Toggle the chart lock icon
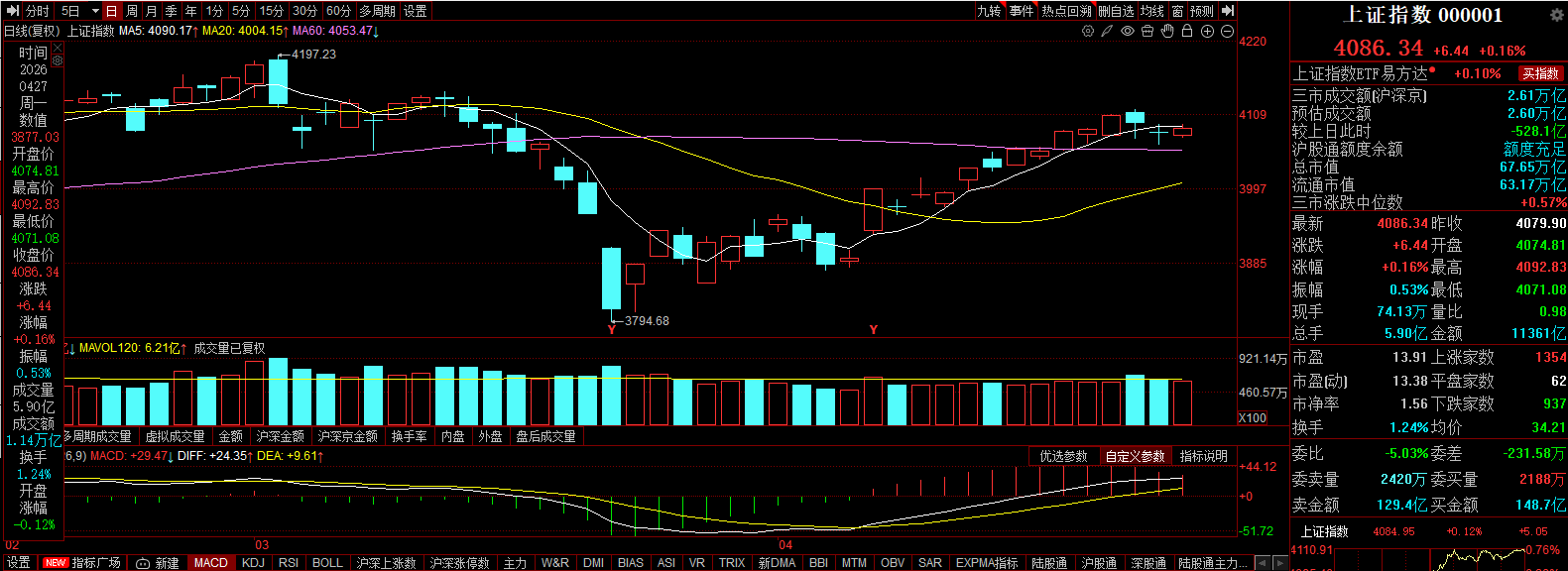Screen dimensions: 1568x571 click(x=1187, y=31)
